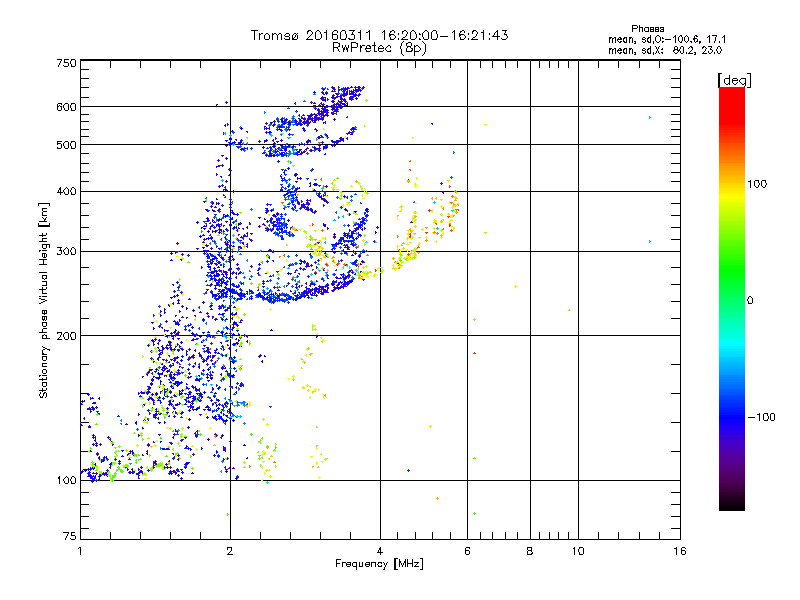Screen dimensions: 800x600
Task: Click the y-axis tick label '750'
Action: 66,63
